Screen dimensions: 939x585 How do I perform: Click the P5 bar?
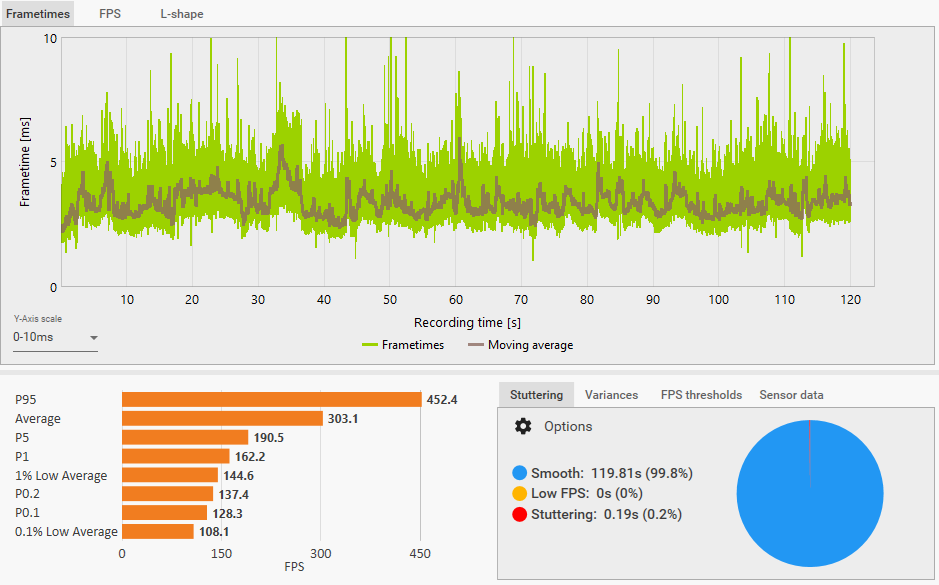185,437
